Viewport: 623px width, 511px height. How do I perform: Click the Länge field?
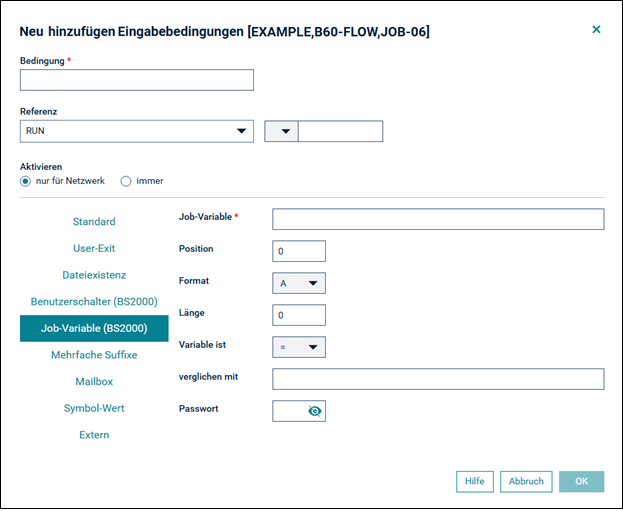tap(299, 315)
